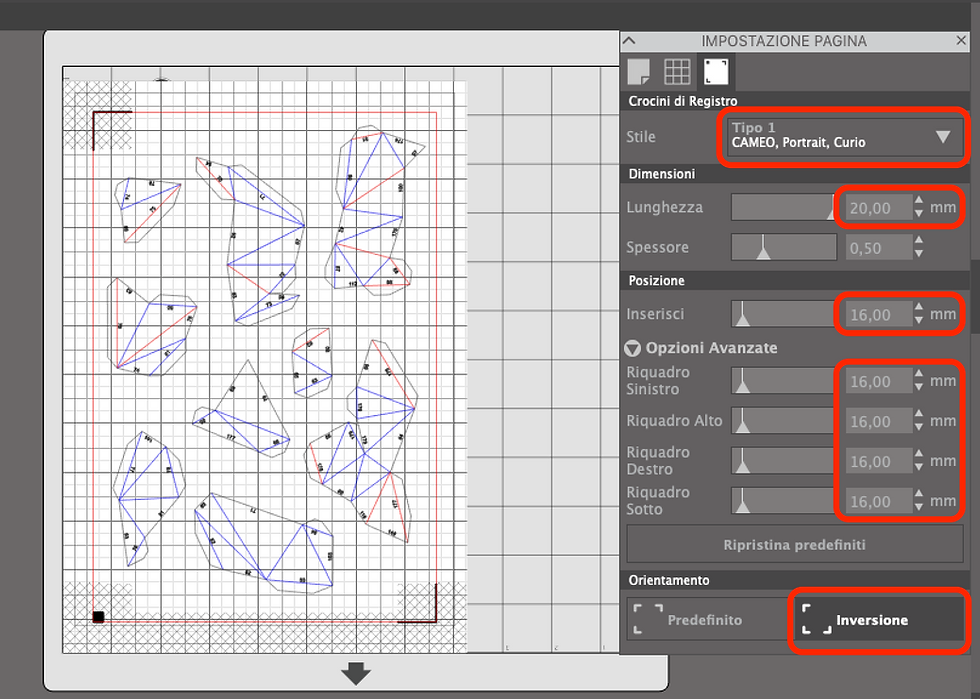Decrease Riquadro Alto with down arrow
The image size is (980, 699).
[x=919, y=427]
